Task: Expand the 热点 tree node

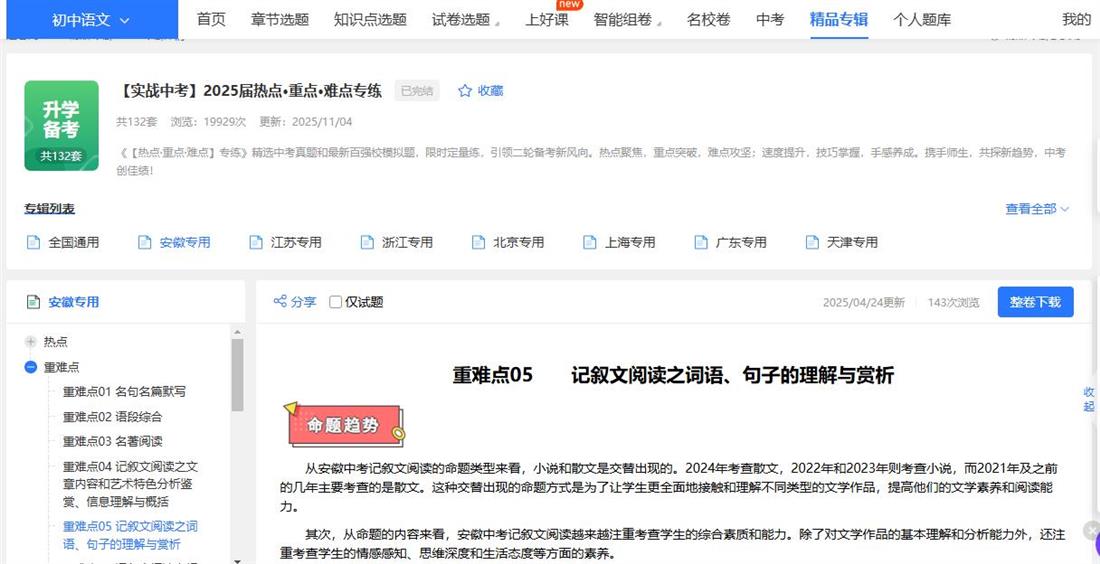Action: 30,342
